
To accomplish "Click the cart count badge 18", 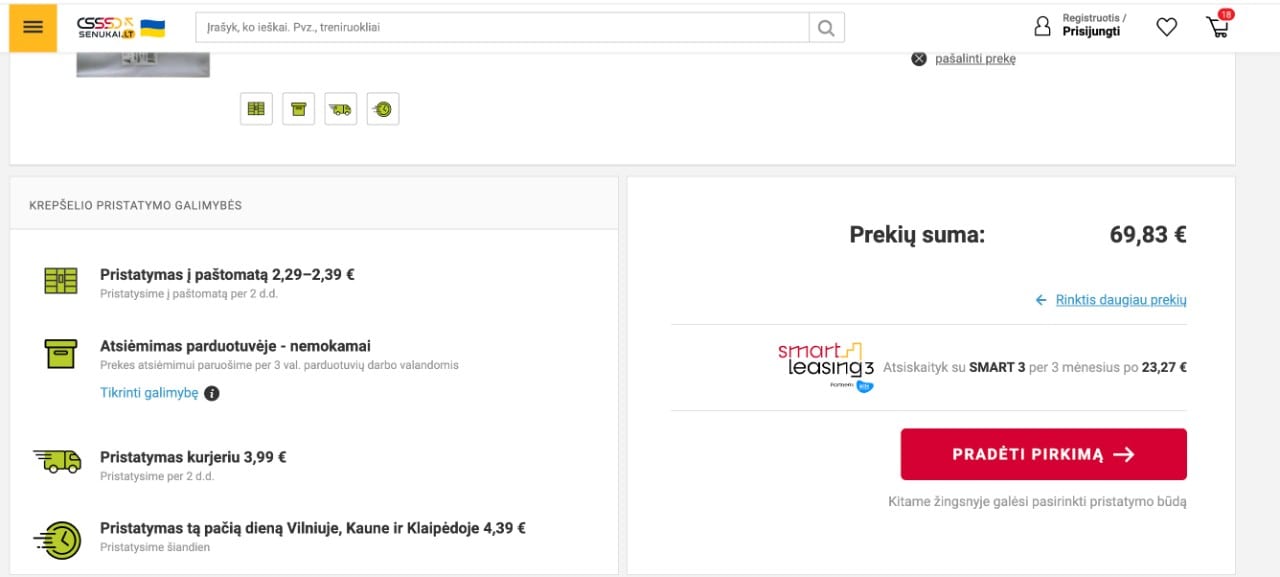I will click(1226, 14).
